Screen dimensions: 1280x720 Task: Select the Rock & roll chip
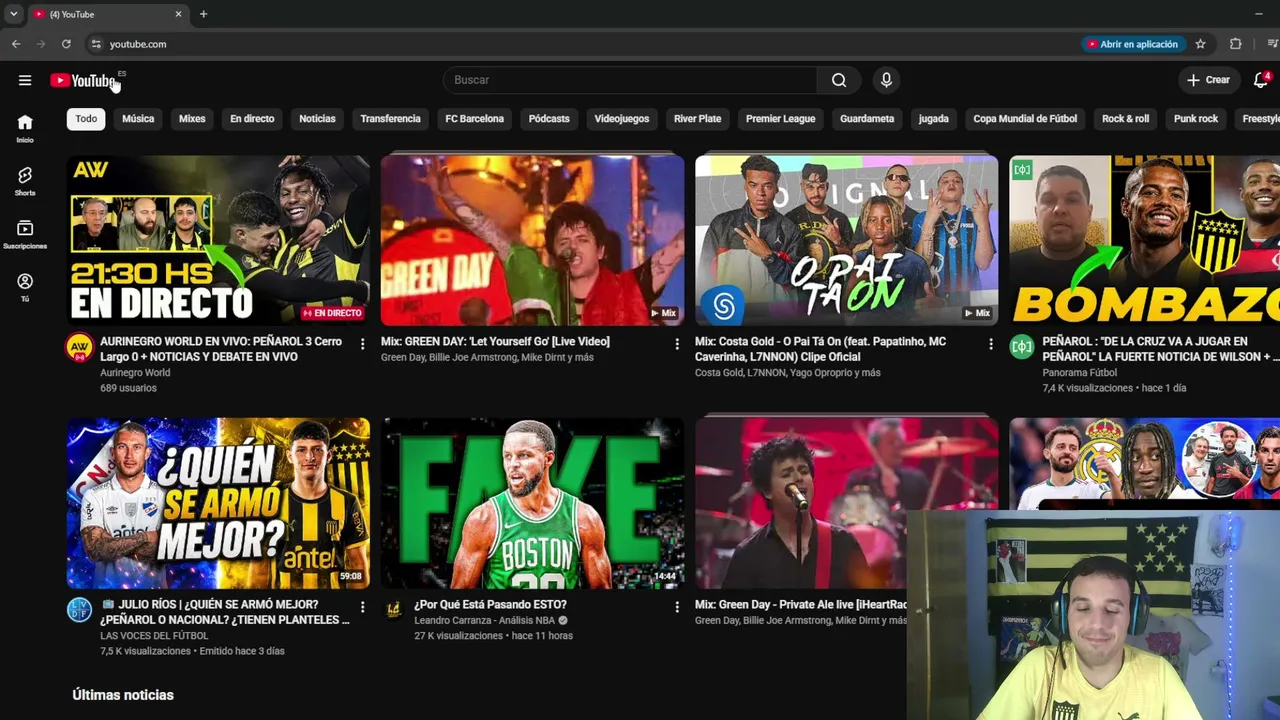pos(1125,119)
